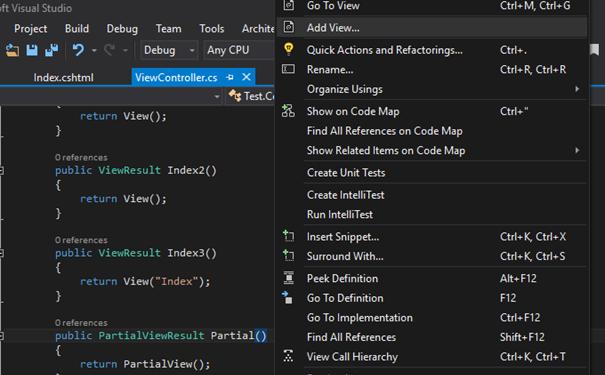Click the Surround With icon
Screen dimensions: 605x375
[289, 255]
